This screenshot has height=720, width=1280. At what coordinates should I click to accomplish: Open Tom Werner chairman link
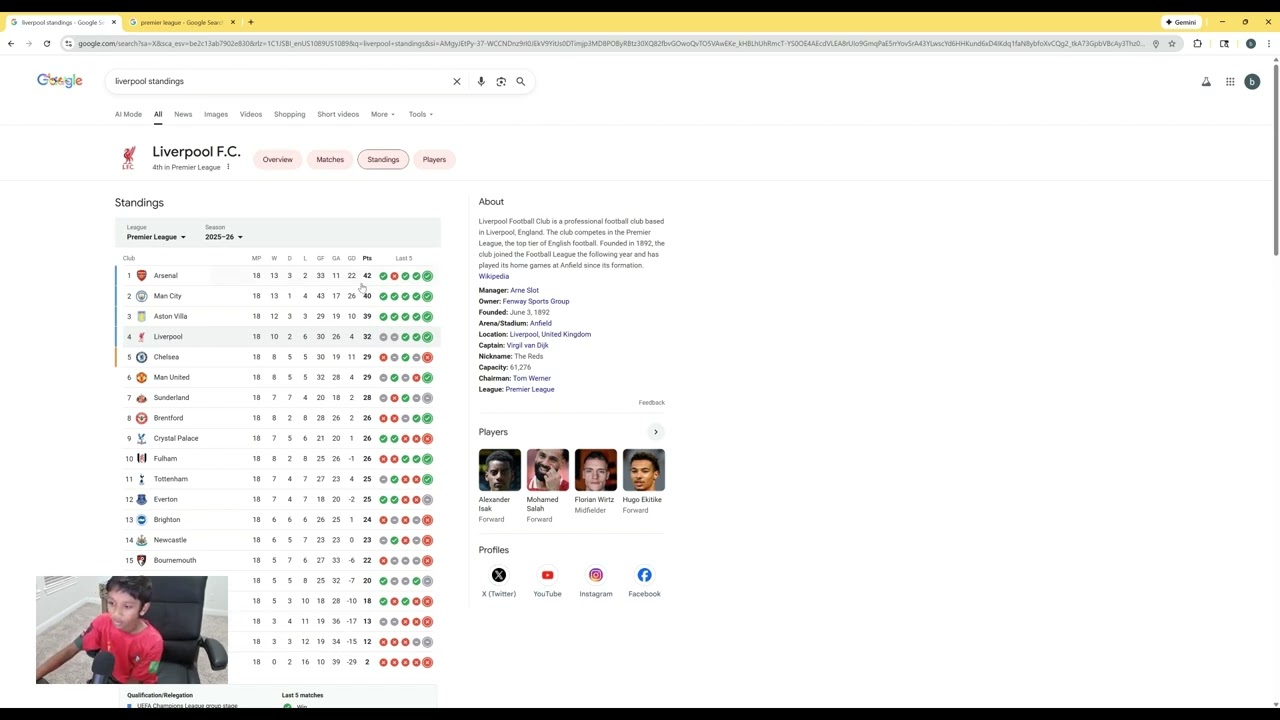click(532, 378)
